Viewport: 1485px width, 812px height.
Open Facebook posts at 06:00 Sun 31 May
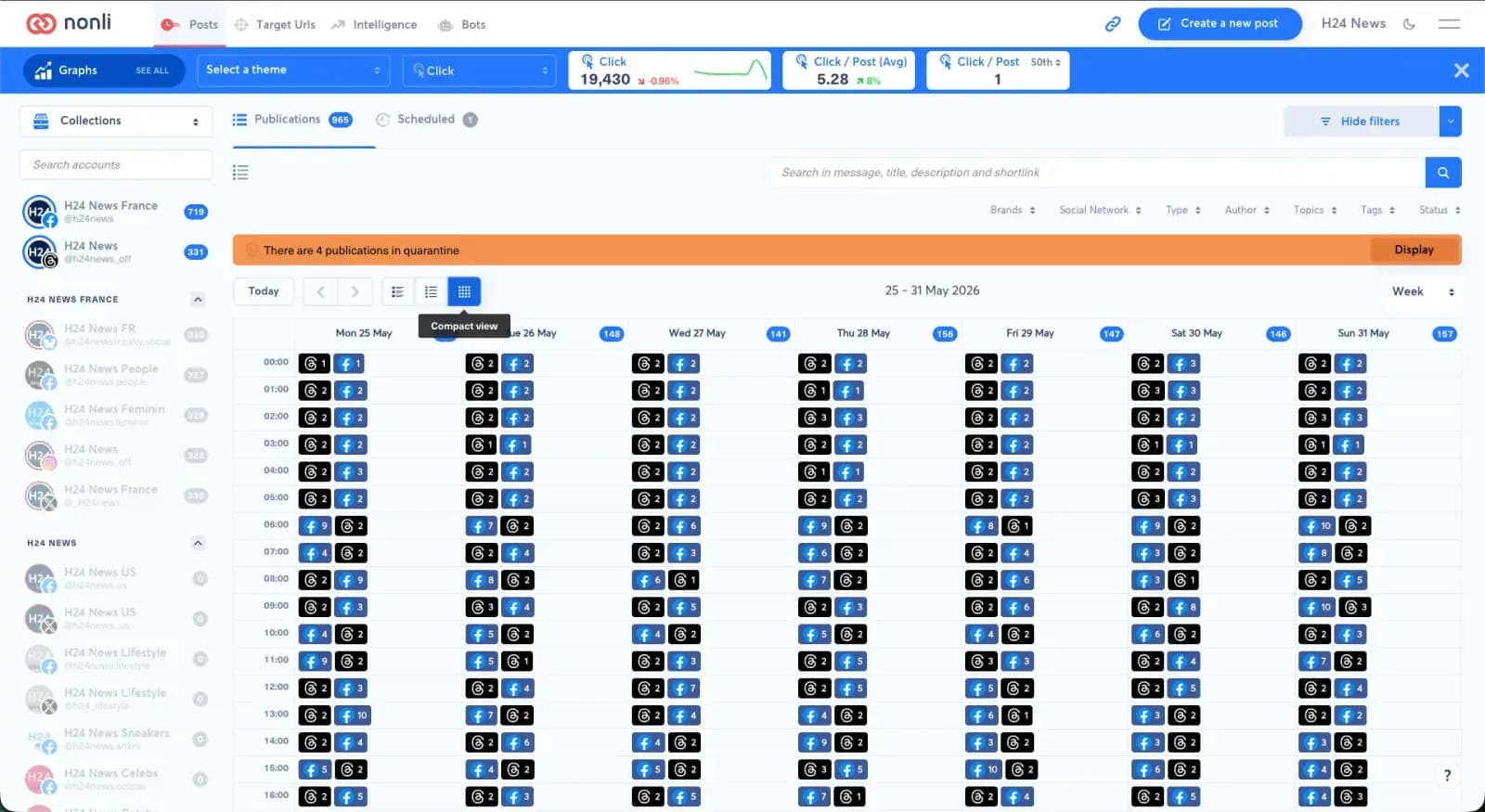pyautogui.click(x=1316, y=526)
